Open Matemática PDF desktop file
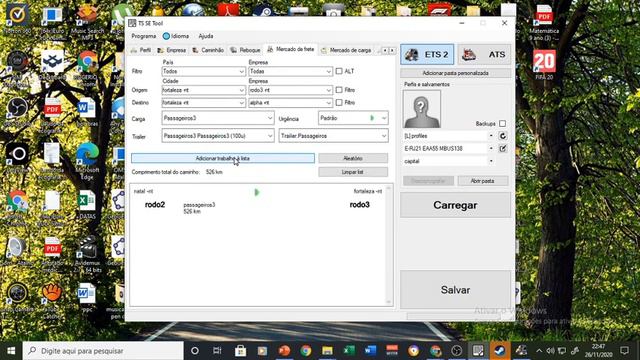640x360 pixels. 544,22
